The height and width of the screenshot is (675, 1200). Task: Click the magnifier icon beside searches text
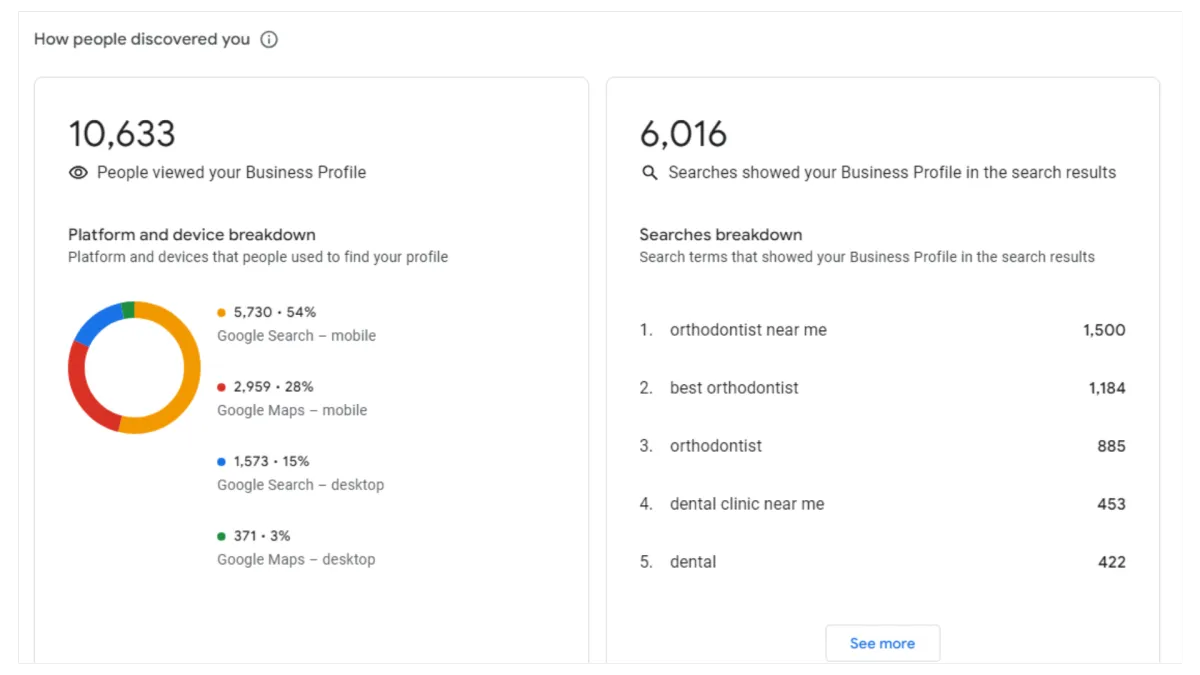click(x=650, y=173)
